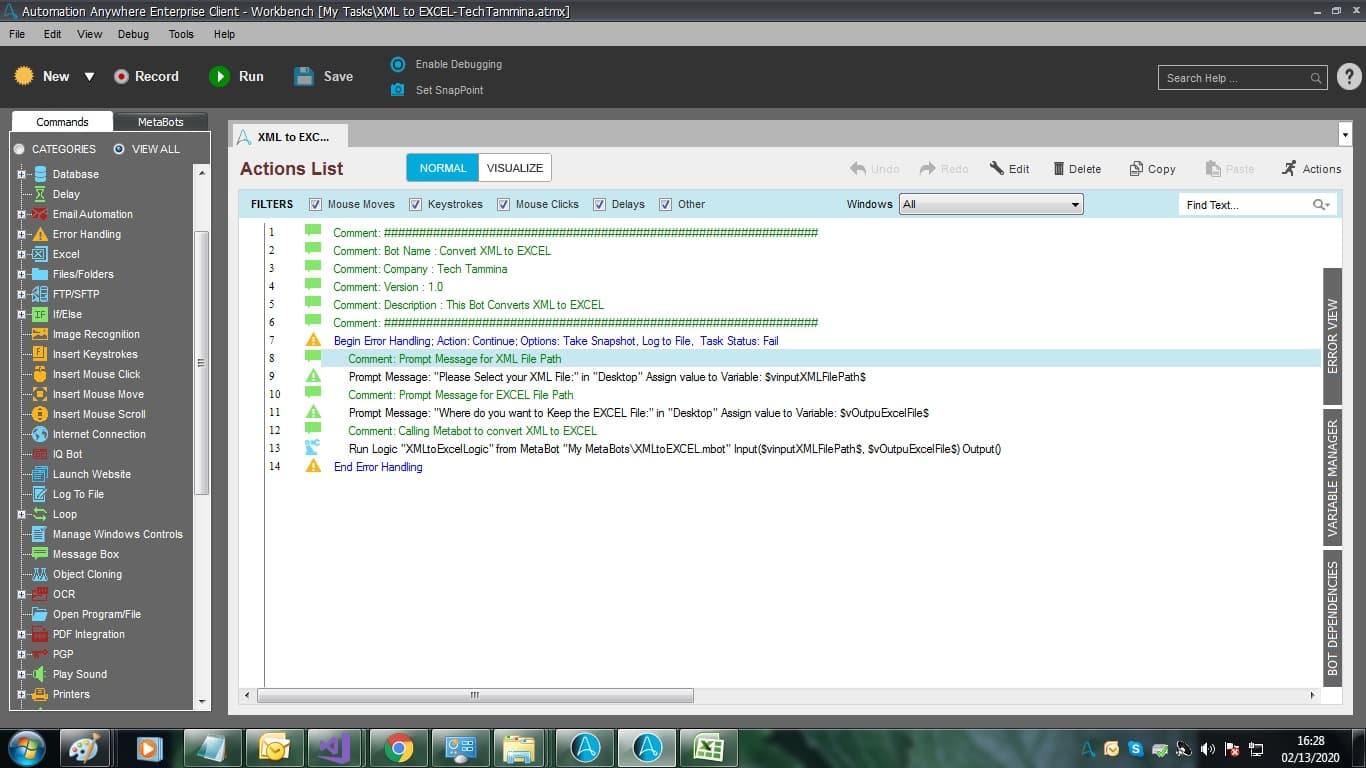This screenshot has height=768, width=1366.
Task: Toggle the Keystrokes filter checkbox
Action: (x=416, y=204)
